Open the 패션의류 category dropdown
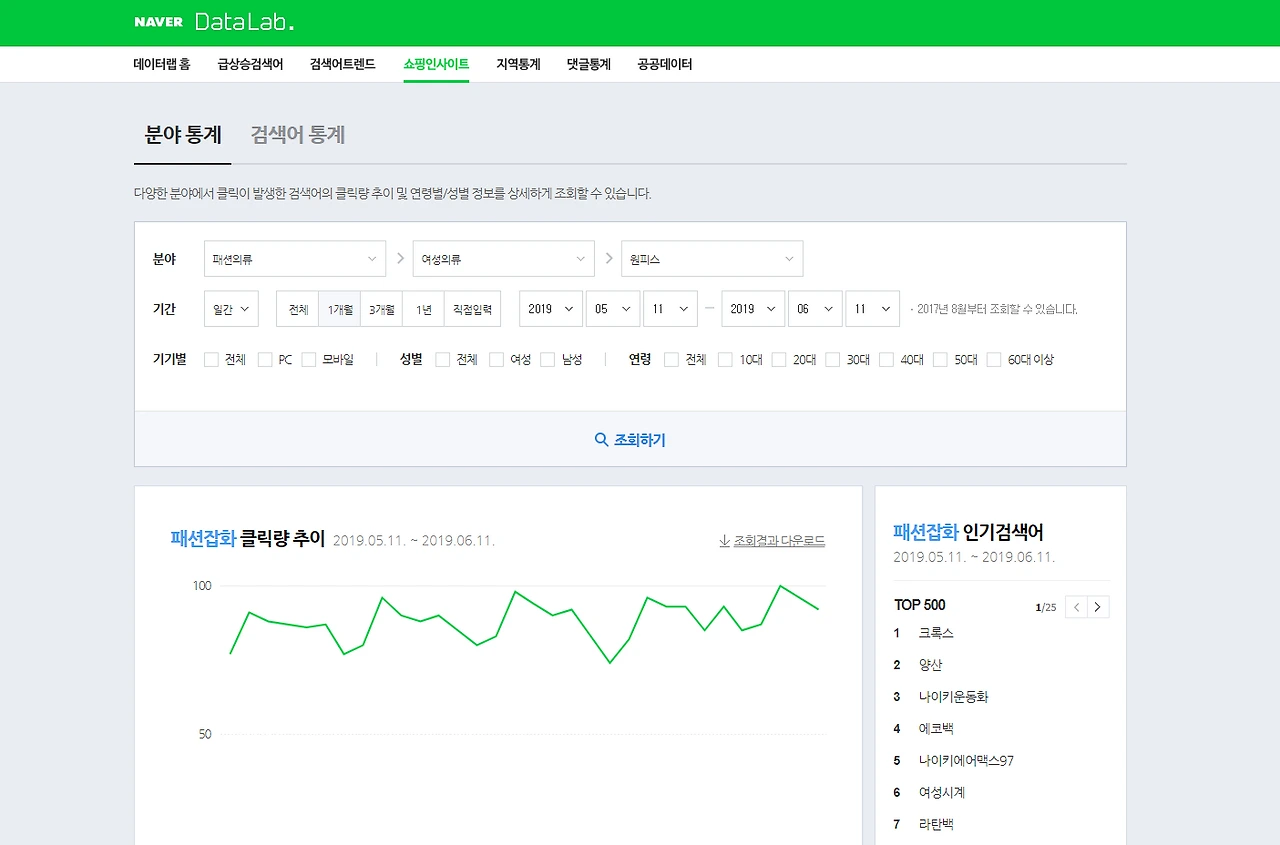This screenshot has height=845, width=1280. (x=294, y=258)
